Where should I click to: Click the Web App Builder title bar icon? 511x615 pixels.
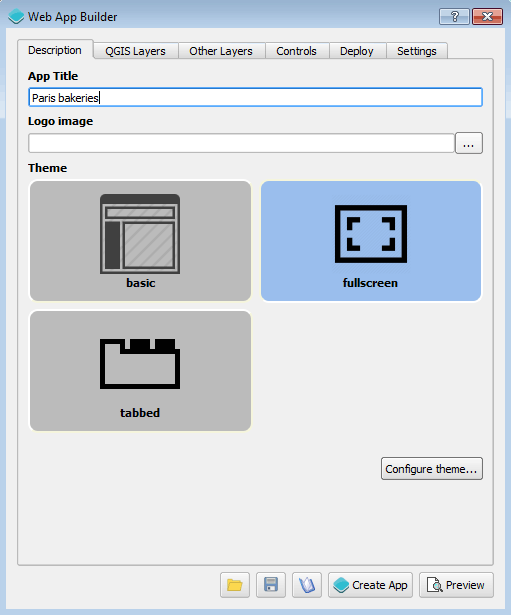[16, 16]
